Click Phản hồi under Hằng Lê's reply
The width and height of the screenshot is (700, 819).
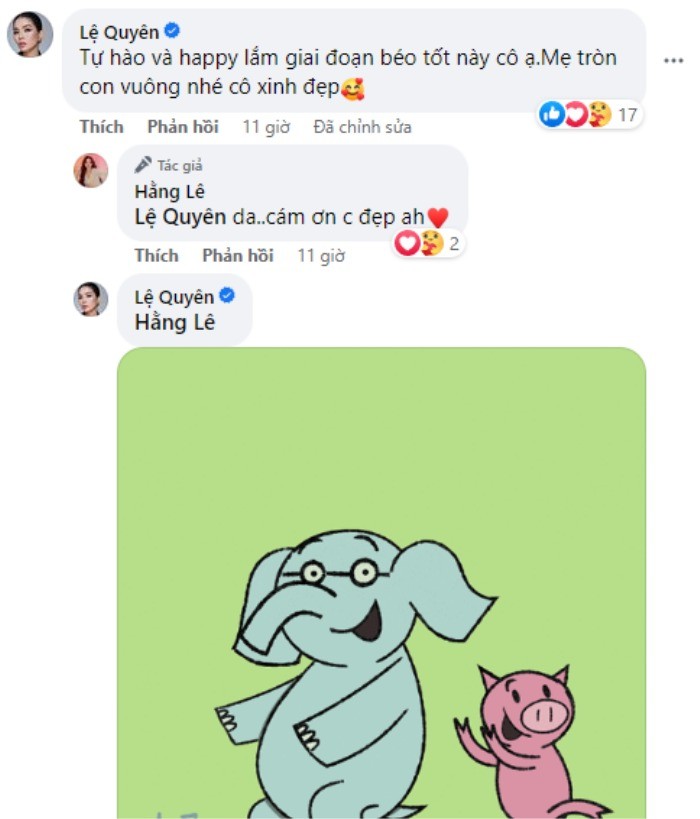pos(237,255)
